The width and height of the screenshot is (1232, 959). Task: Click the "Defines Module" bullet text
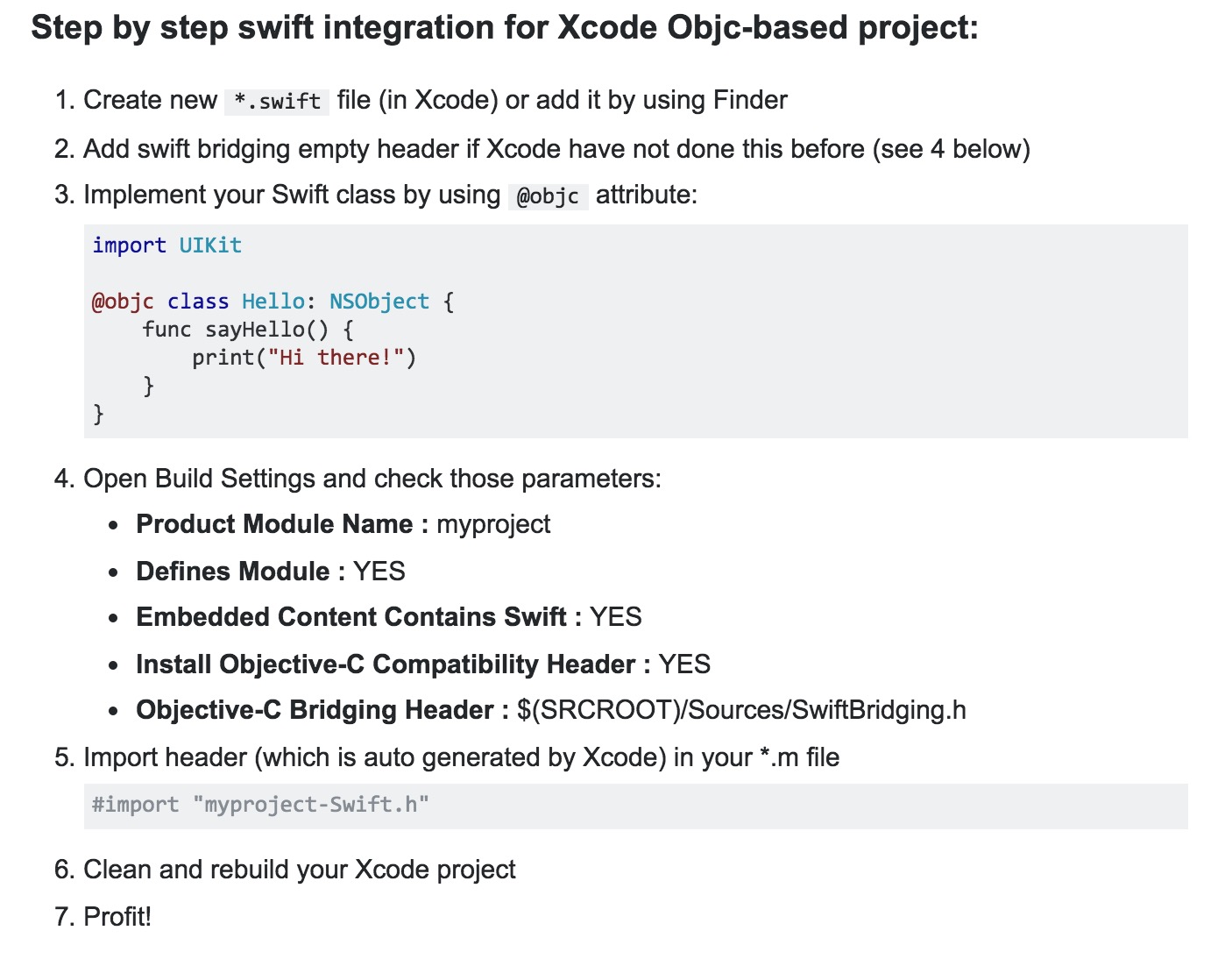coord(232,572)
